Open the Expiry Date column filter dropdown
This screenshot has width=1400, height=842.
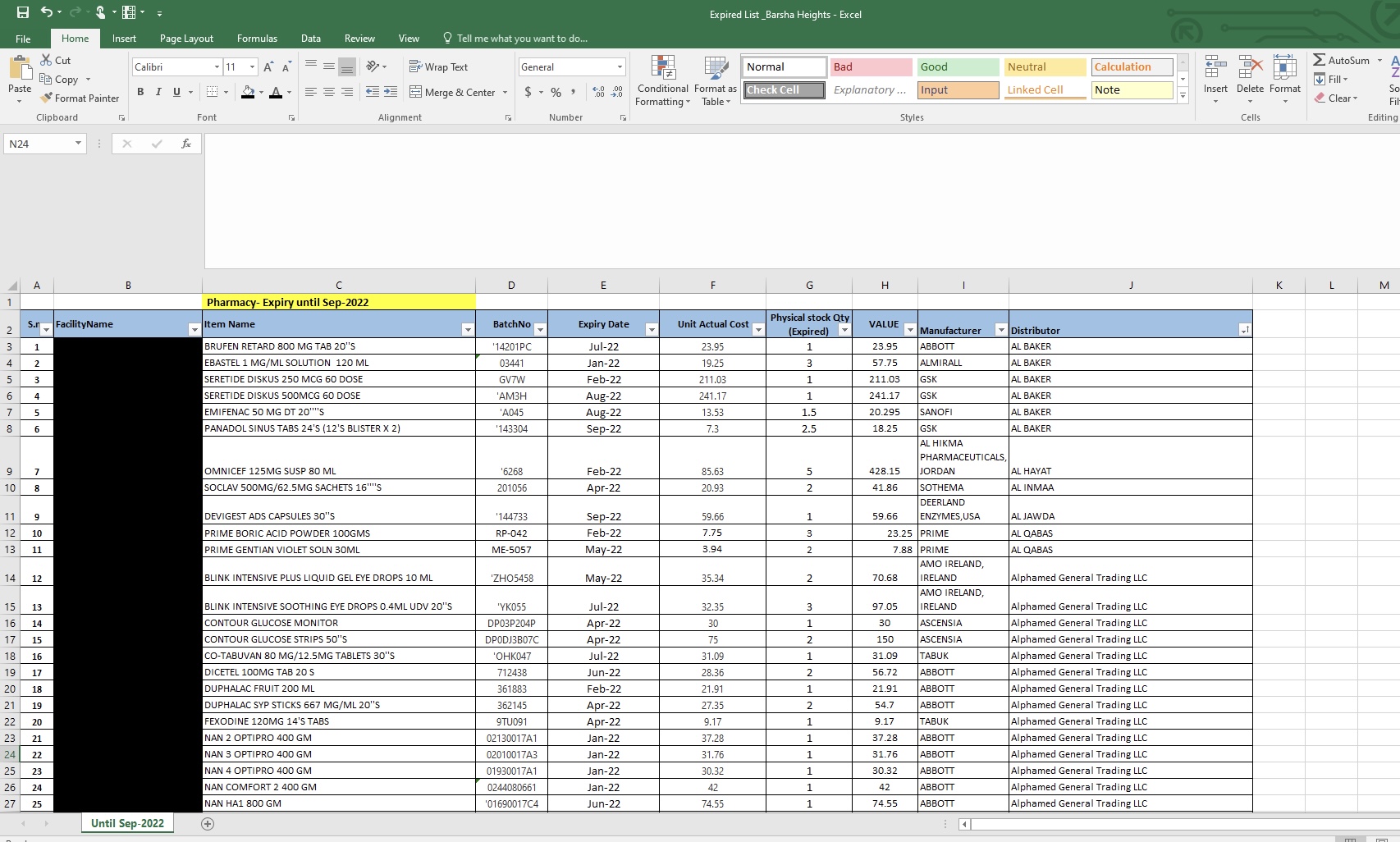tap(651, 330)
